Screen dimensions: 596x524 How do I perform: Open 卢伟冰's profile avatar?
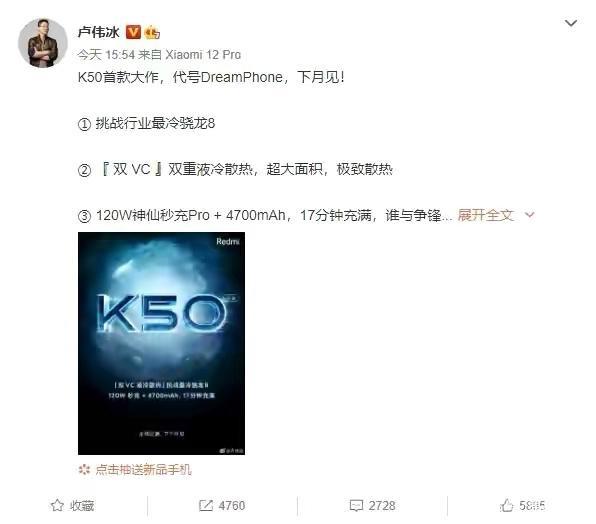click(x=43, y=43)
